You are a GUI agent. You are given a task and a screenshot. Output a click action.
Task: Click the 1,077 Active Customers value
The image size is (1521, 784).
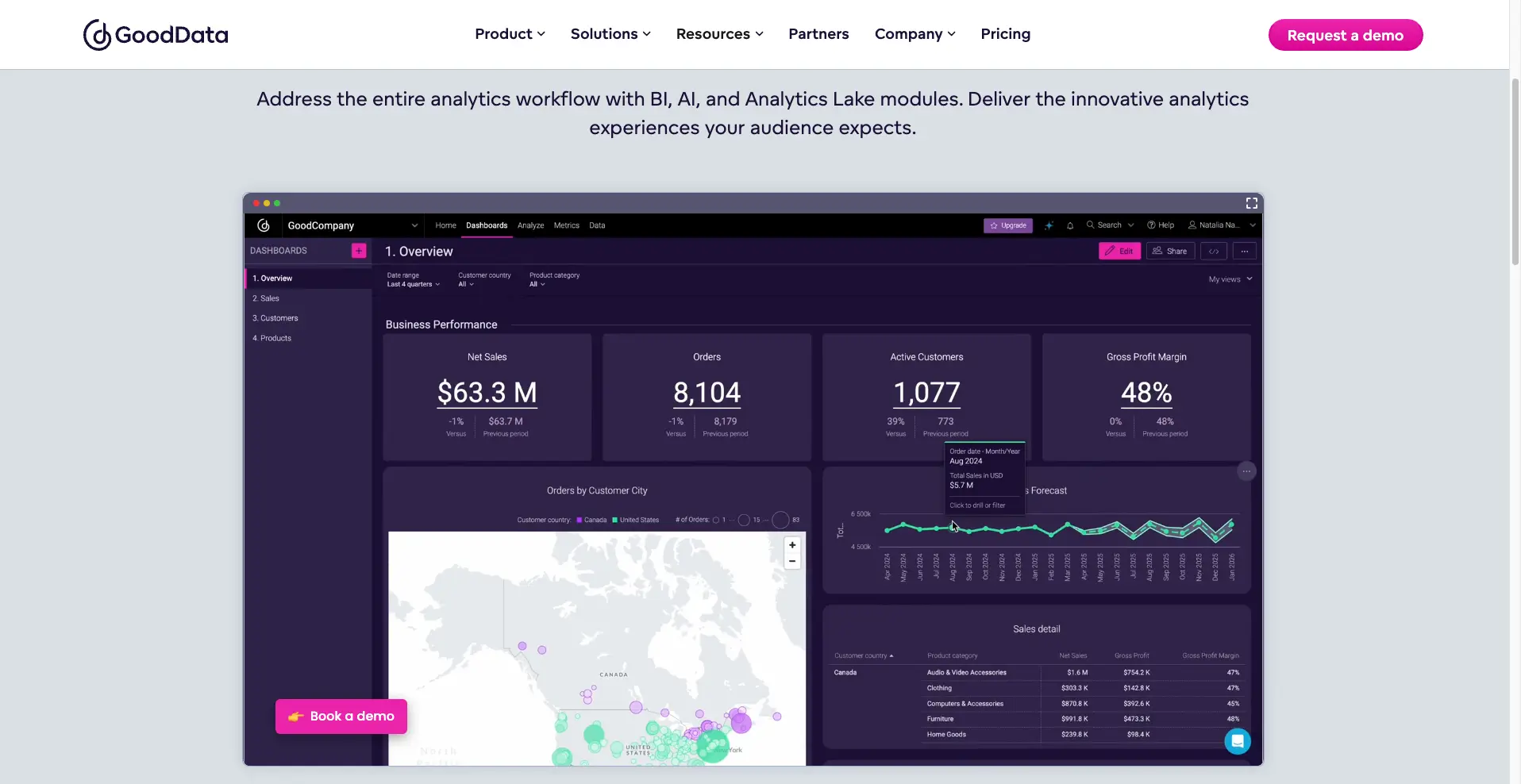pos(926,393)
